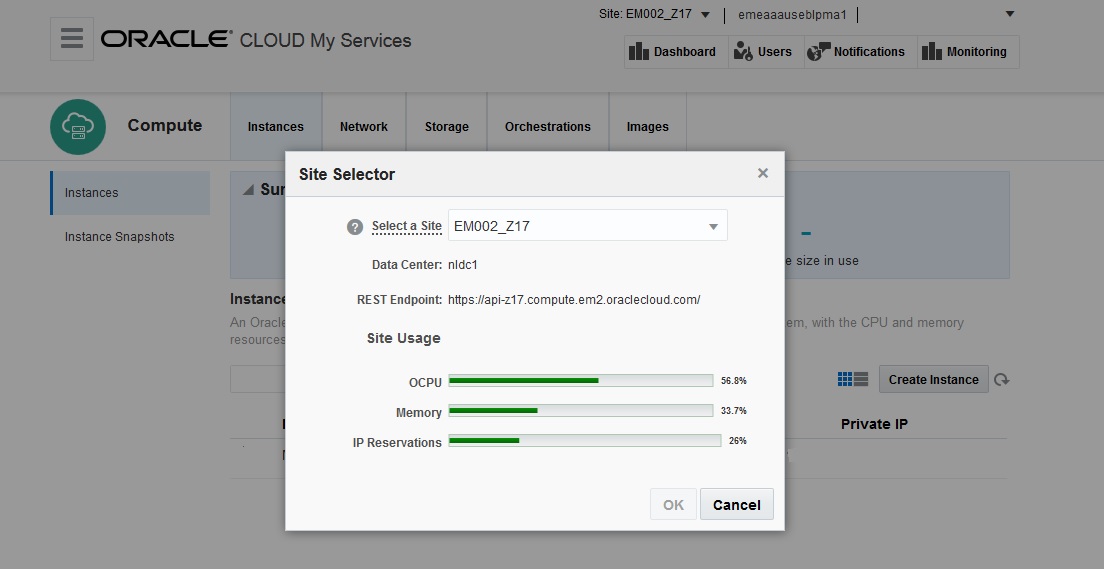Expand the Select a Site combo box
The width and height of the screenshot is (1104, 569).
click(713, 226)
